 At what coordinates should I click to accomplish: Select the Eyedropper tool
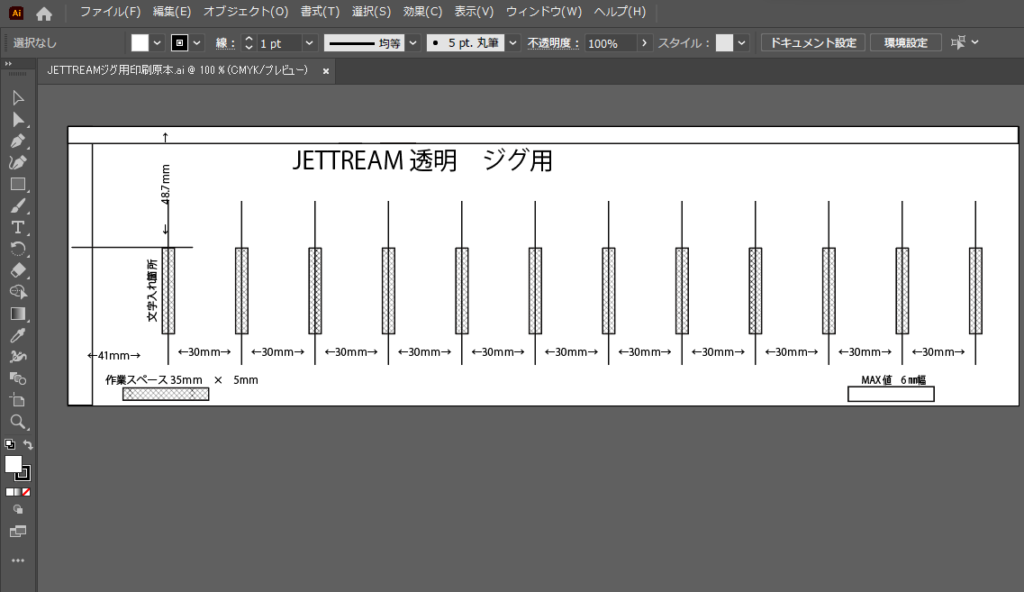pos(18,335)
